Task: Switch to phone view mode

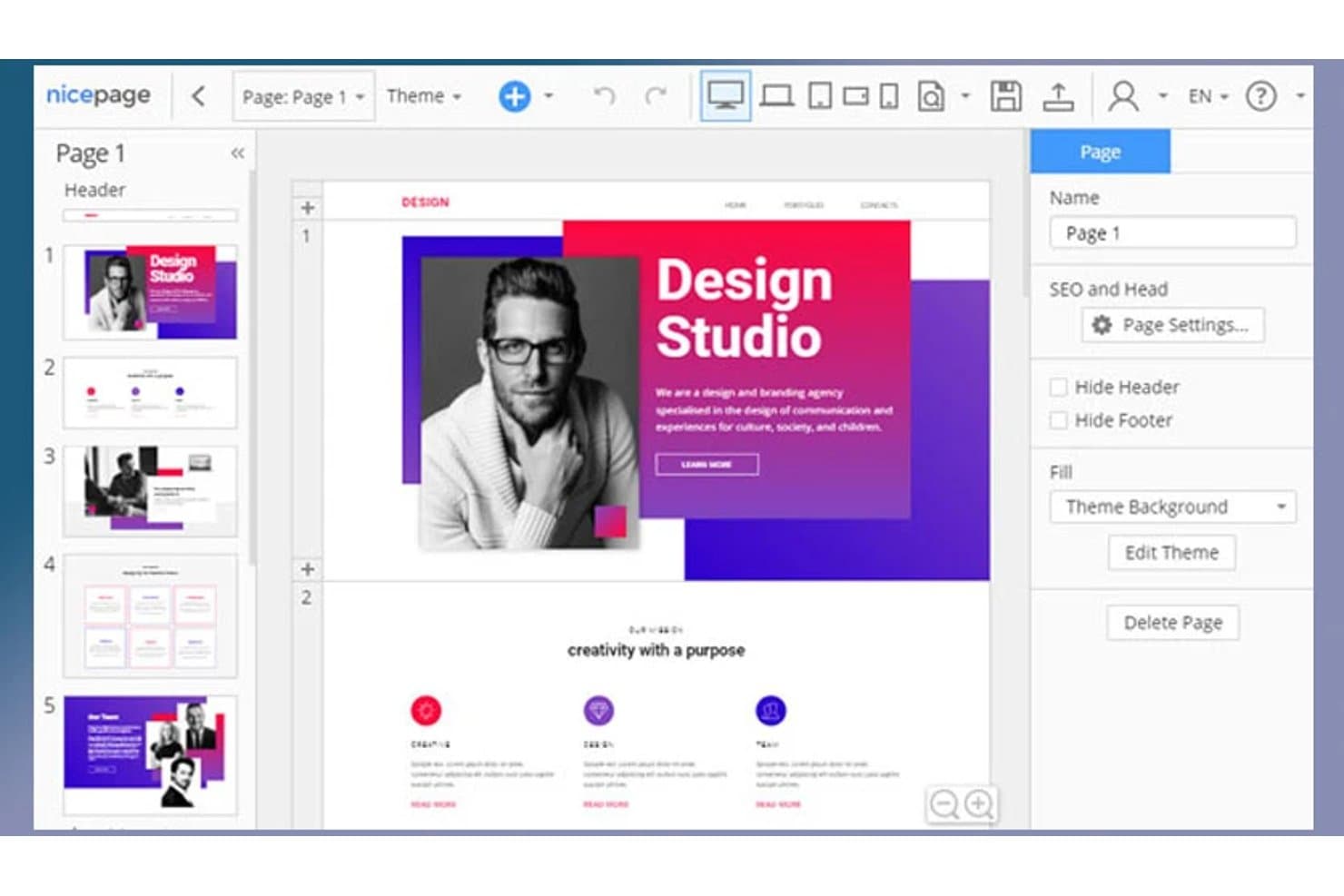Action: [890, 95]
